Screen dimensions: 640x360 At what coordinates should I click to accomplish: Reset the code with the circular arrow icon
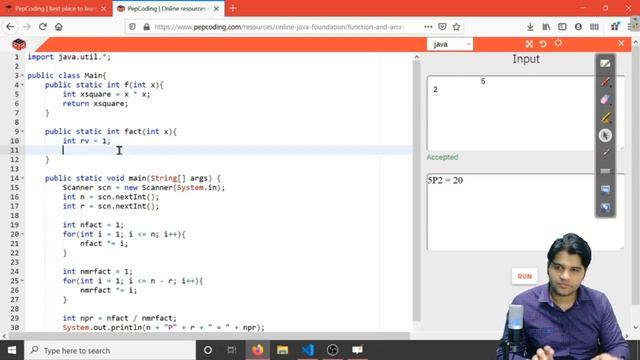tap(543, 44)
